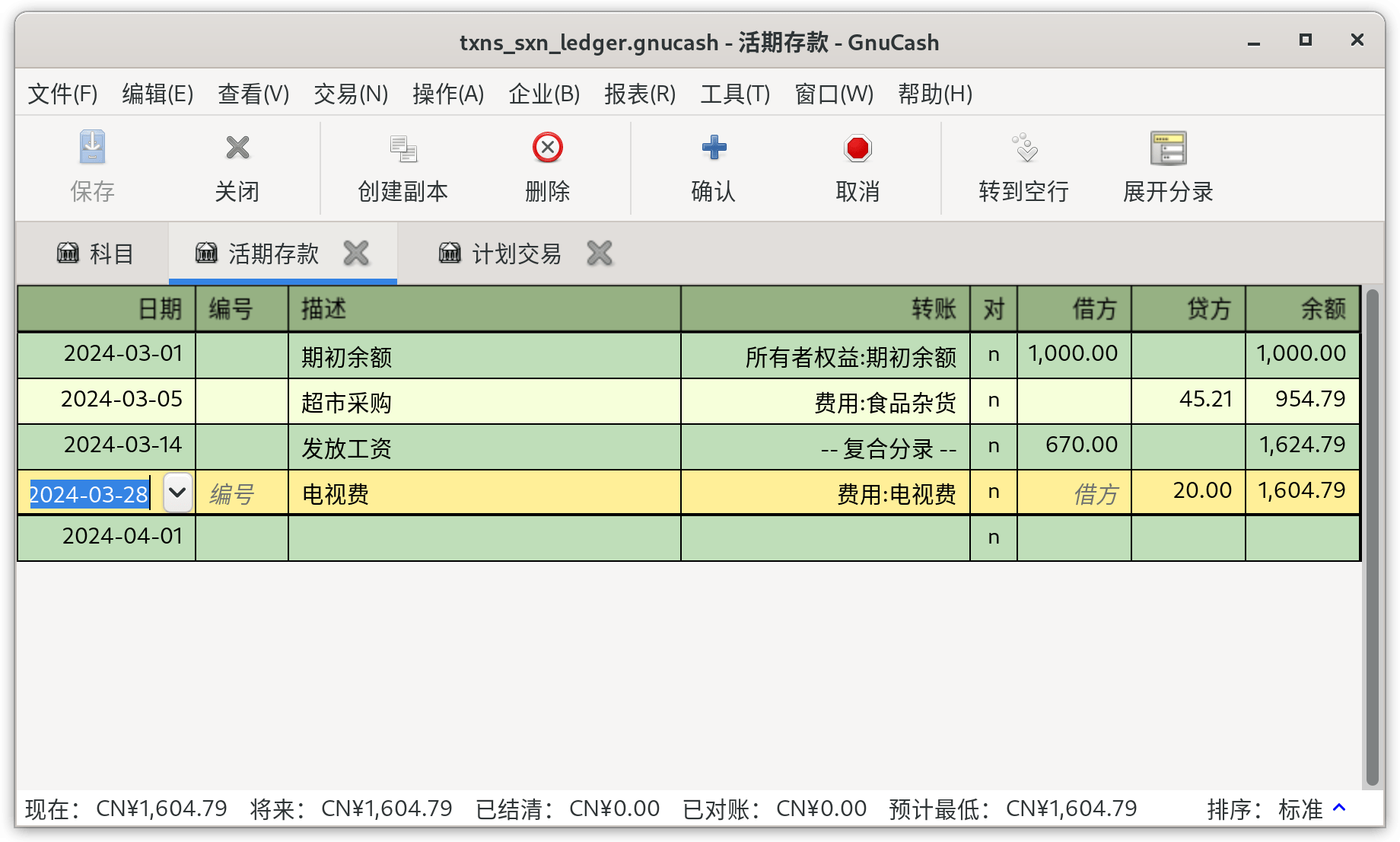Click transfer cell 费用:食品杂货
This screenshot has height=842, width=1400.
click(x=826, y=401)
